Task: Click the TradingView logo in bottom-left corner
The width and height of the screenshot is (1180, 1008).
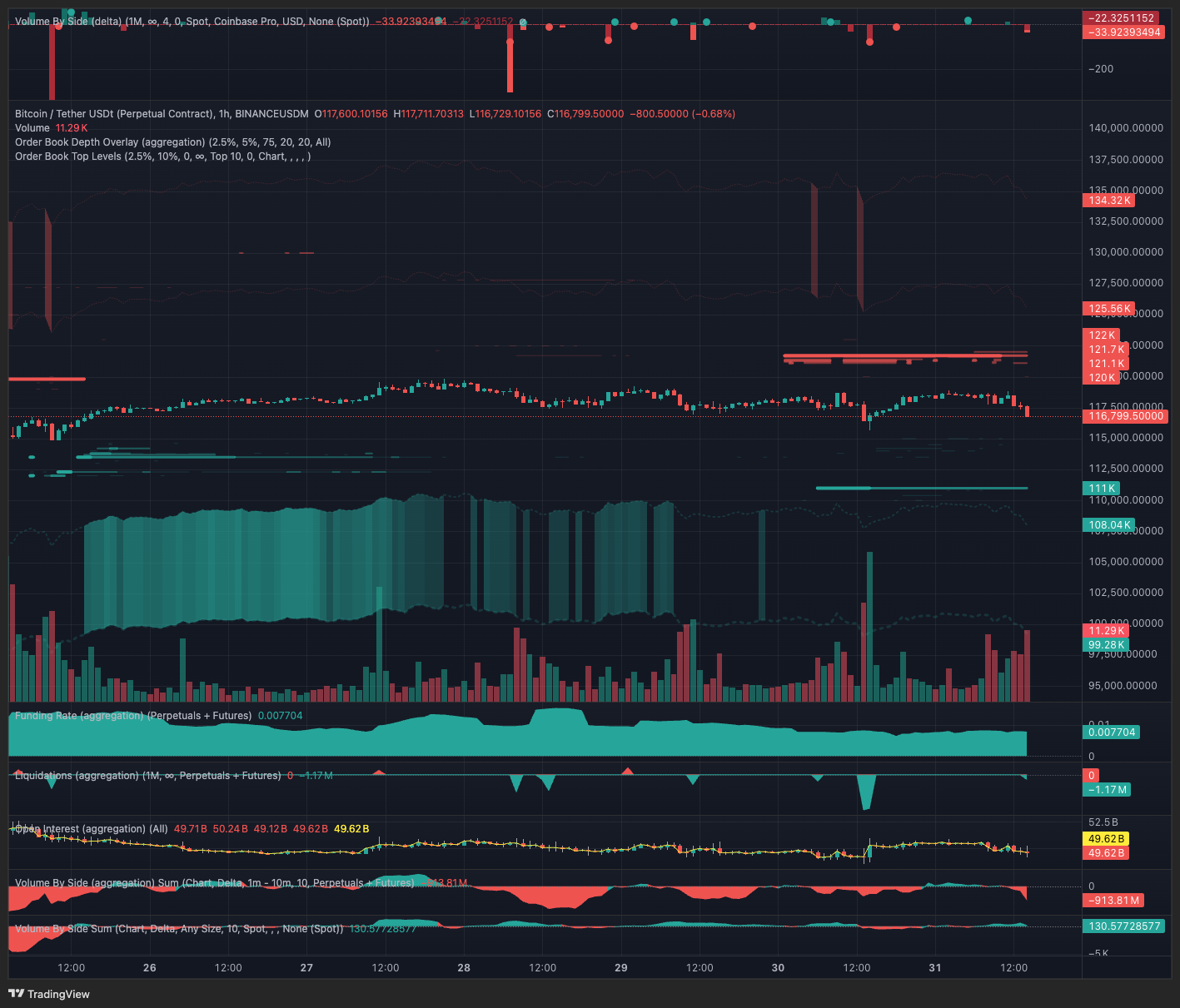Action: point(50,995)
